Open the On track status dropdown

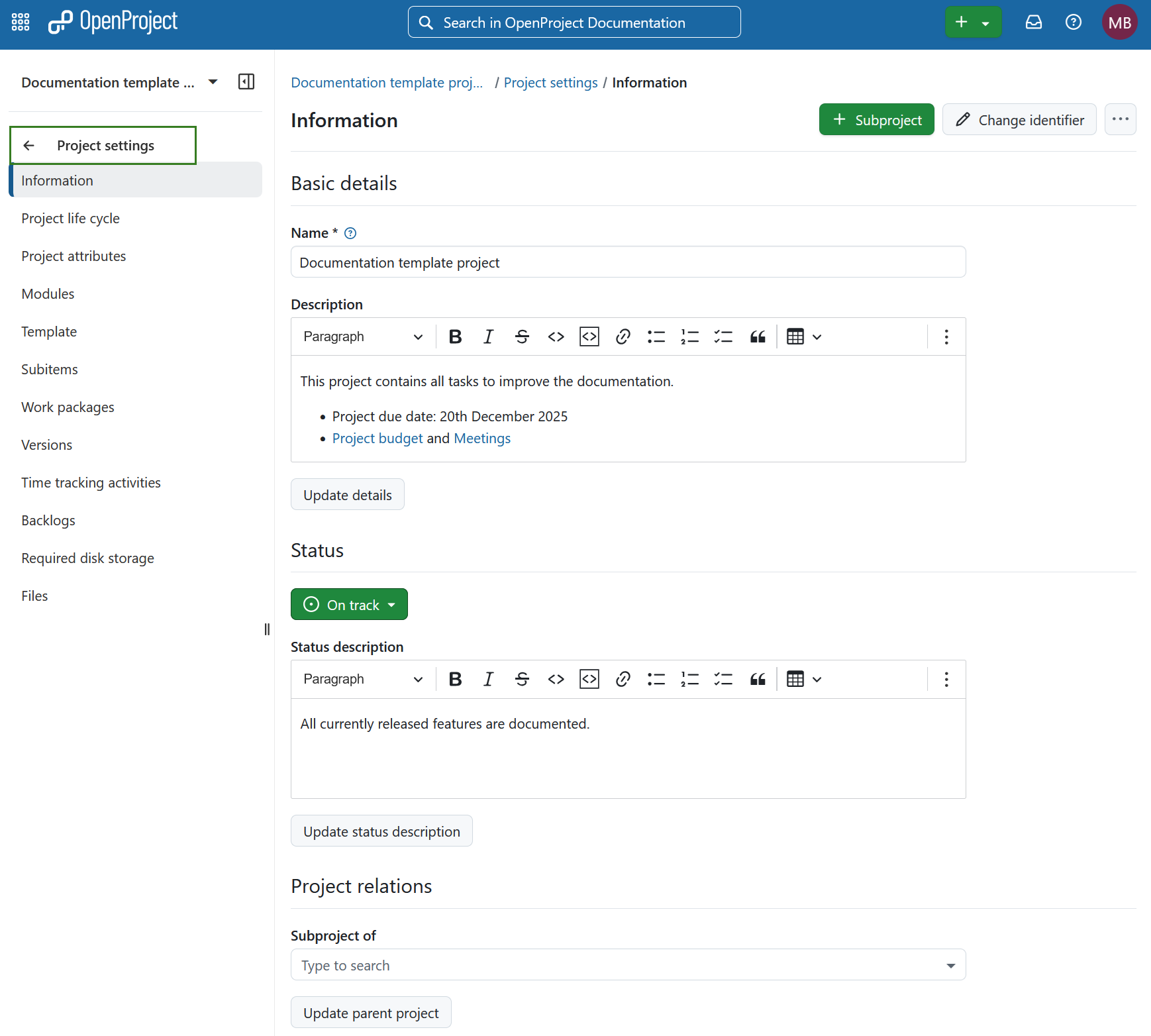(x=349, y=603)
